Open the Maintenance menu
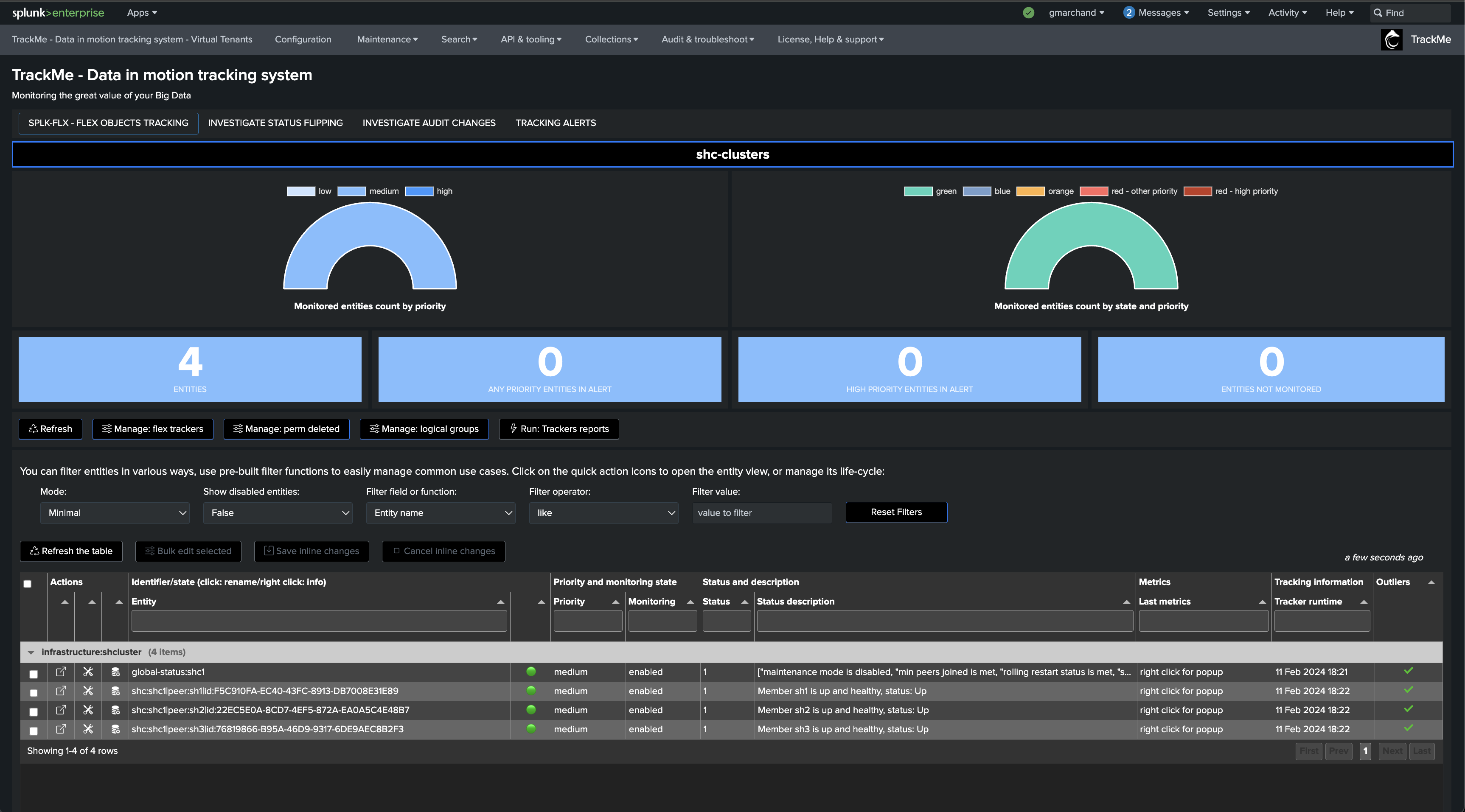This screenshot has width=1465, height=812. coord(387,39)
